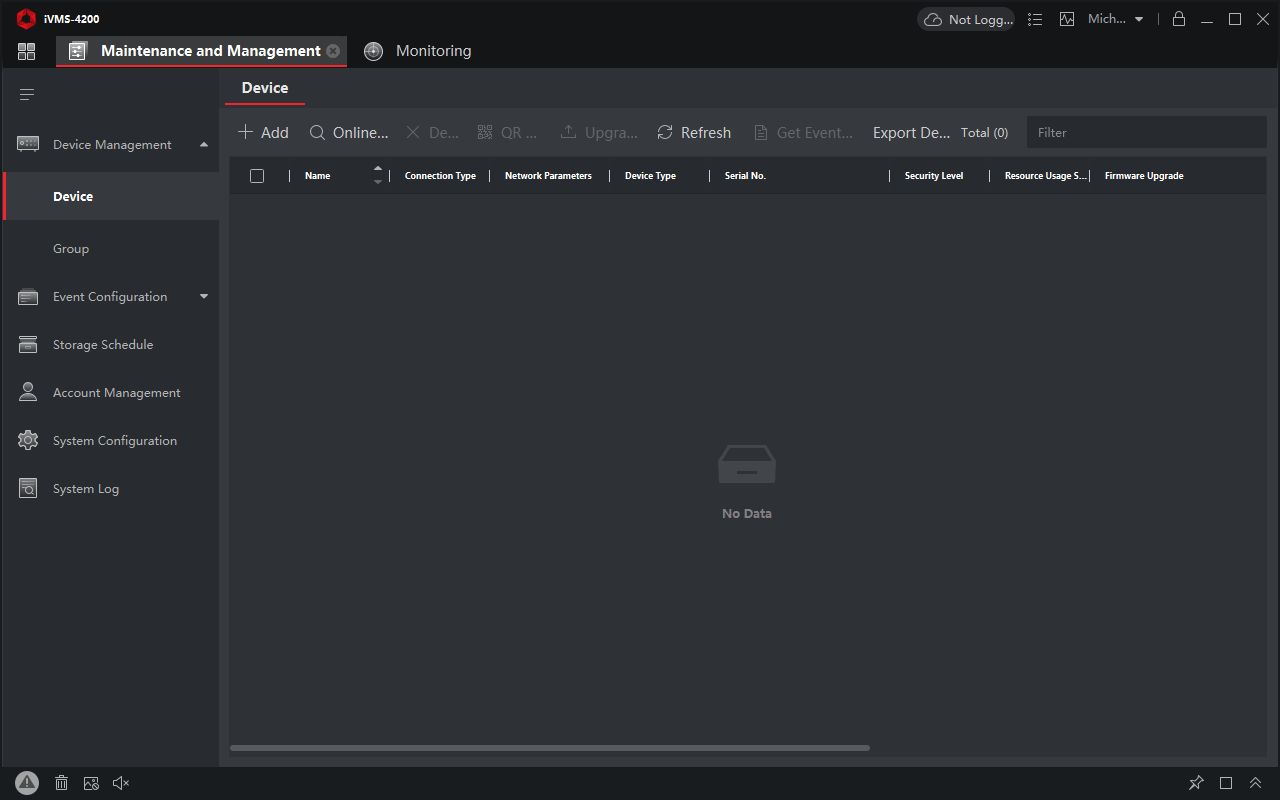
Task: Toggle the alarm sound mute speaker icon
Action: (x=121, y=783)
